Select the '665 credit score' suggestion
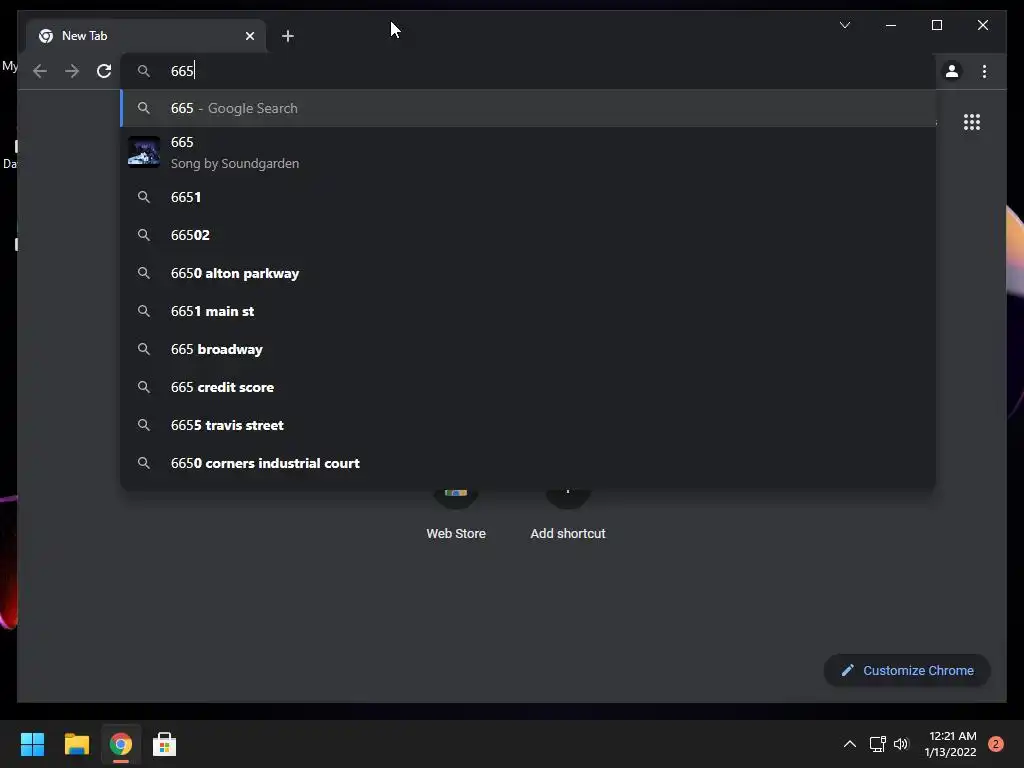 528,387
